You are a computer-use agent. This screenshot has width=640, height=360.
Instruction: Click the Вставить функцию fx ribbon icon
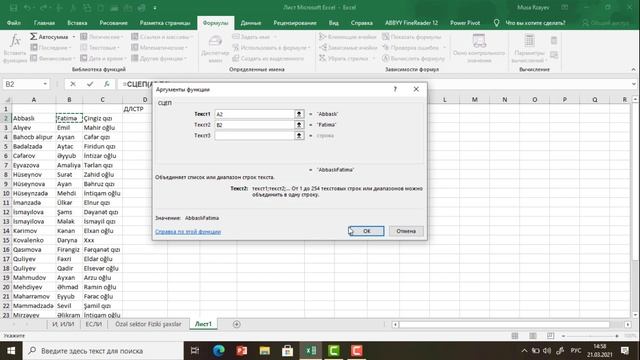click(x=15, y=48)
